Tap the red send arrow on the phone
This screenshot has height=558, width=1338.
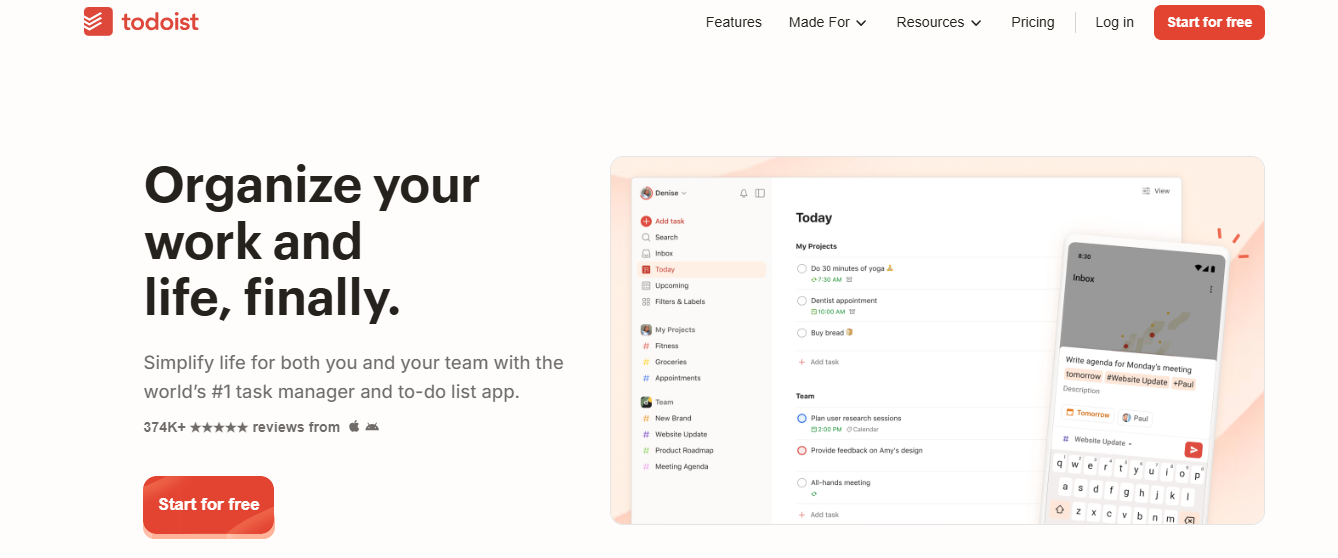(1193, 450)
